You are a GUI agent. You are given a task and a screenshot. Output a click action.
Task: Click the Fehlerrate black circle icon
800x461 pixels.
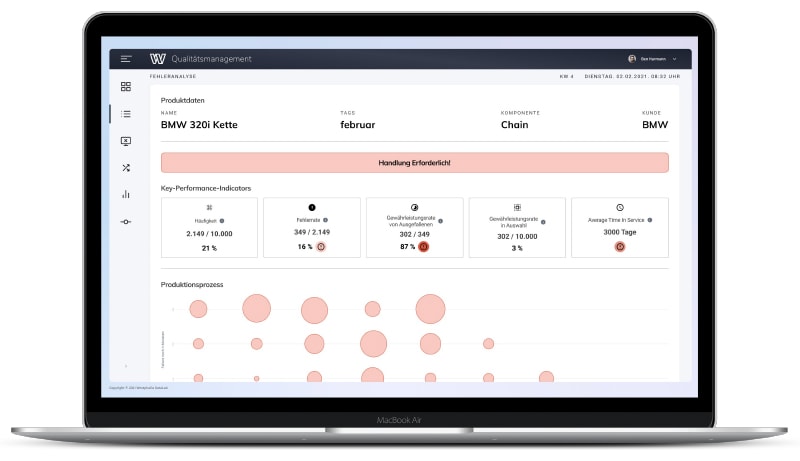[312, 208]
